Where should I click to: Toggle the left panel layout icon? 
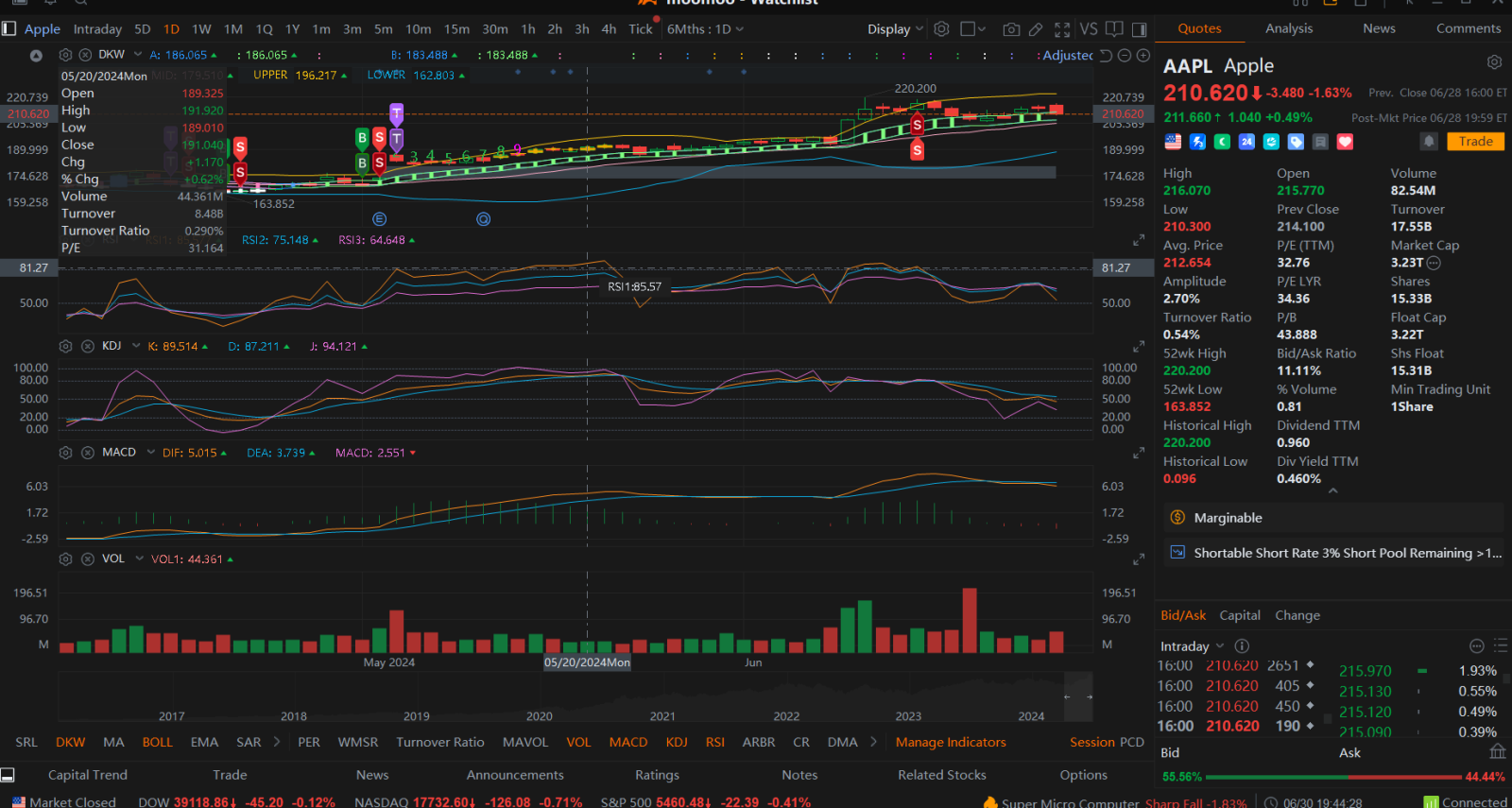coord(9,29)
